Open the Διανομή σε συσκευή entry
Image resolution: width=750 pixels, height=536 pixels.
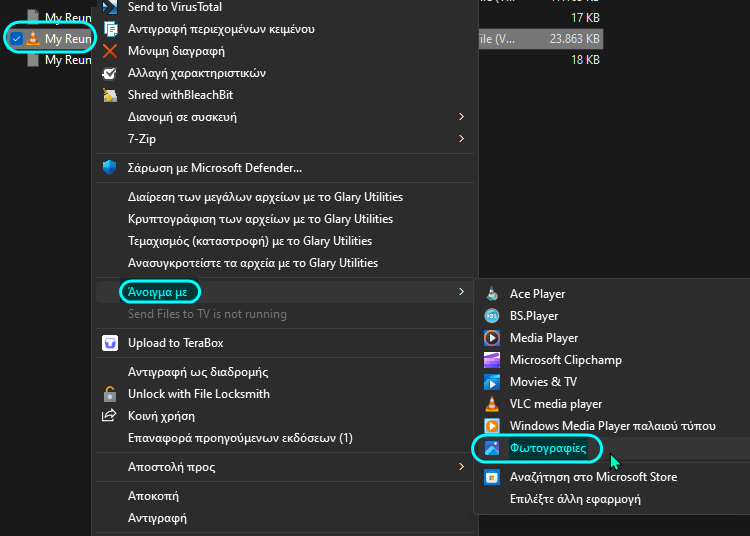285,117
